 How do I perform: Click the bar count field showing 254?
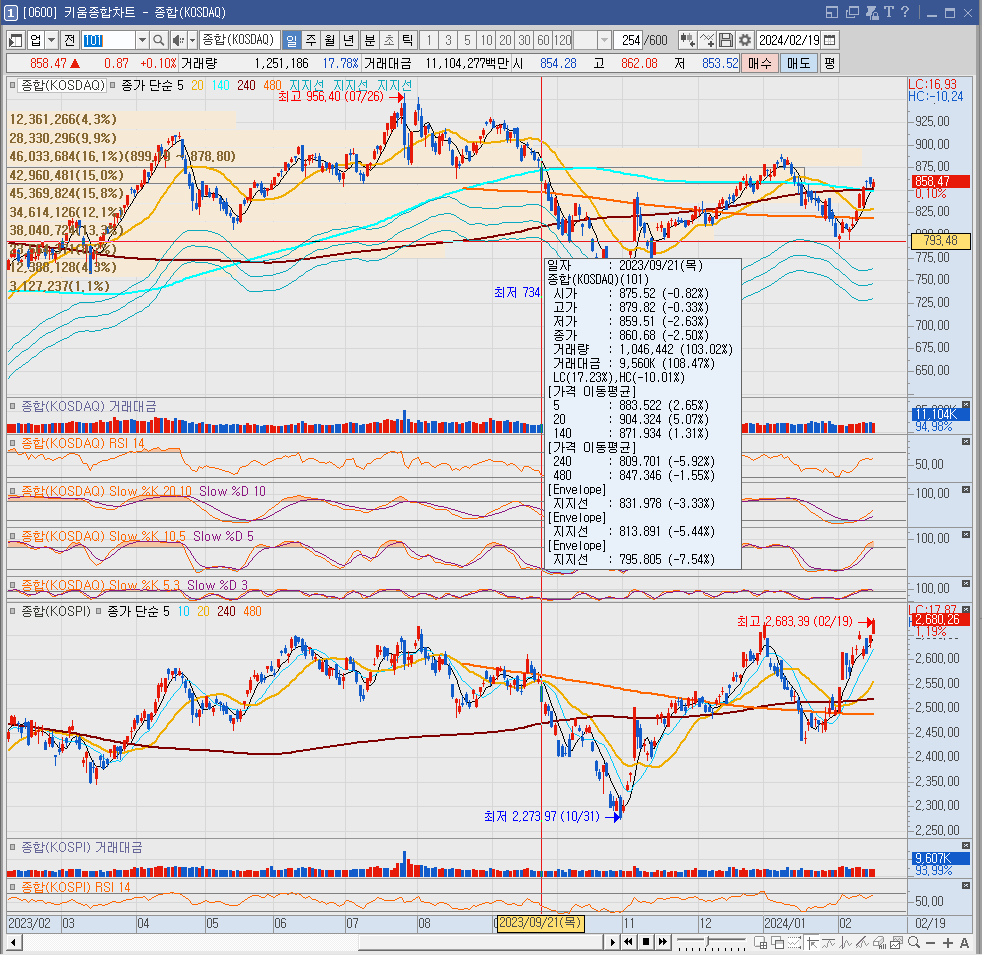tap(628, 41)
